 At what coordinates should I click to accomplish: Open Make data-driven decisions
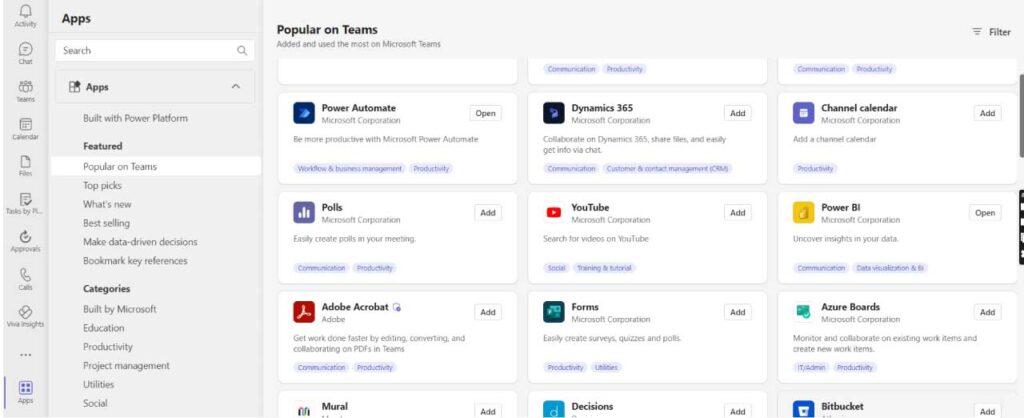140,242
